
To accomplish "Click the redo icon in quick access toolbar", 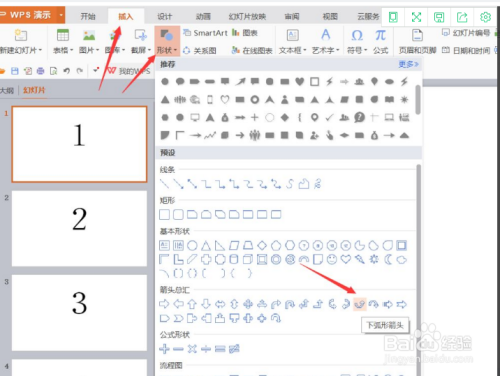I will coord(79,71).
